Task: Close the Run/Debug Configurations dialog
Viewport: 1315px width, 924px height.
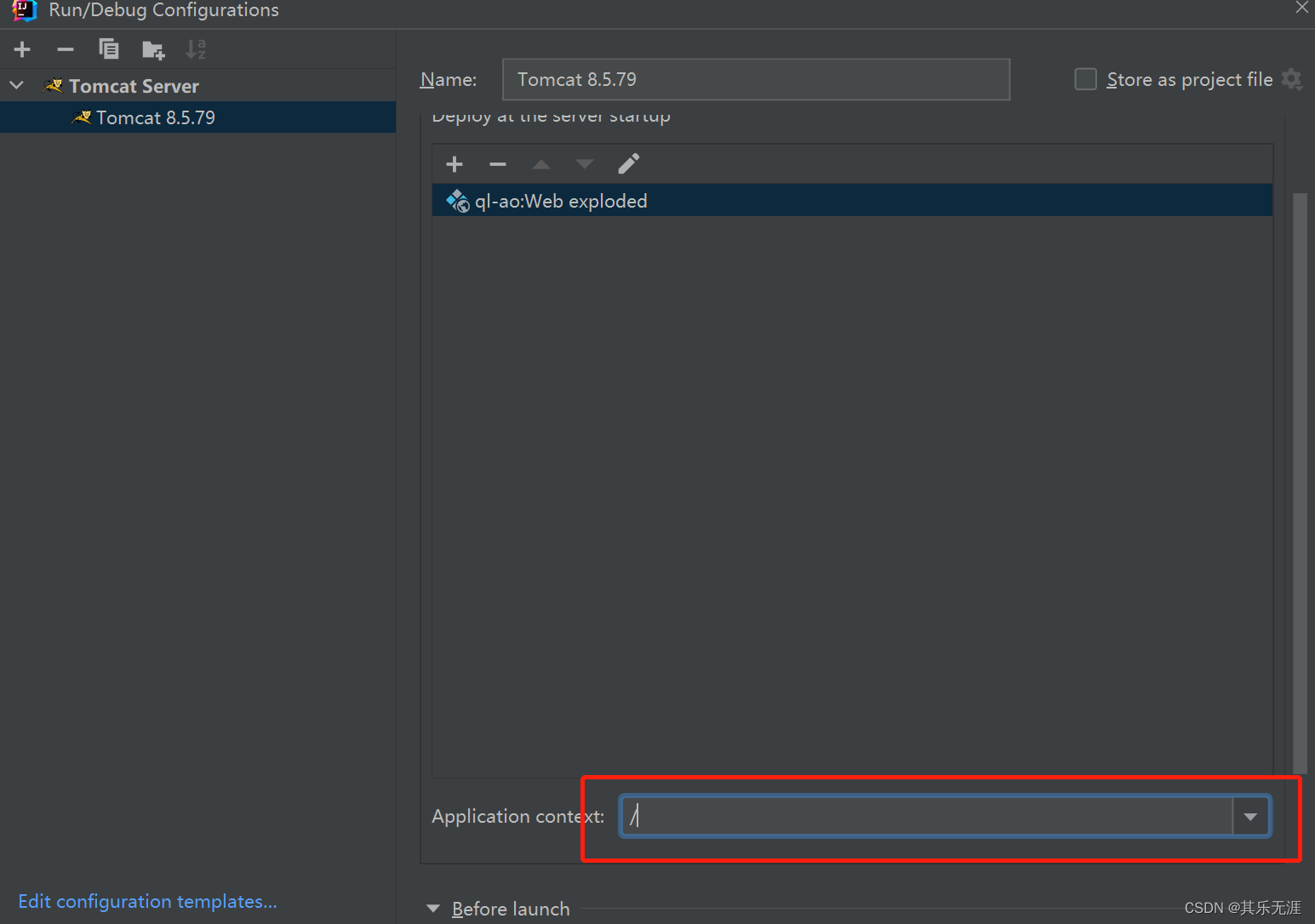Action: (x=1301, y=8)
